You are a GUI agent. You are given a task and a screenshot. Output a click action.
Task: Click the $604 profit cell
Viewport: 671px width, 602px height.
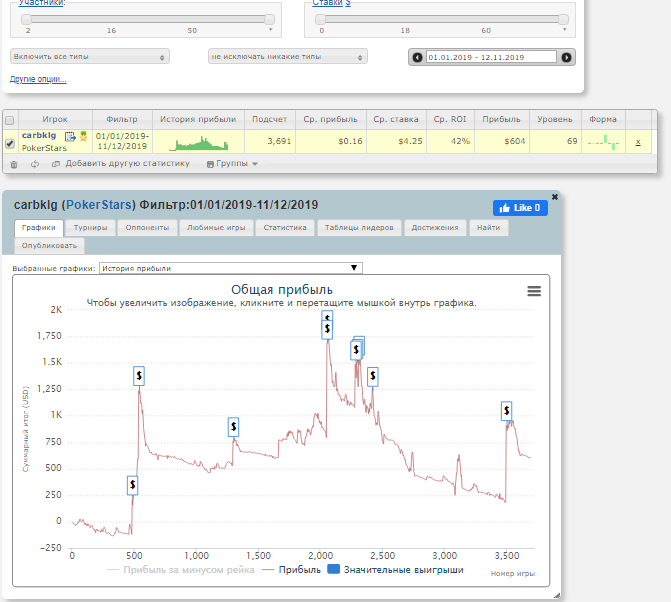tap(502, 141)
